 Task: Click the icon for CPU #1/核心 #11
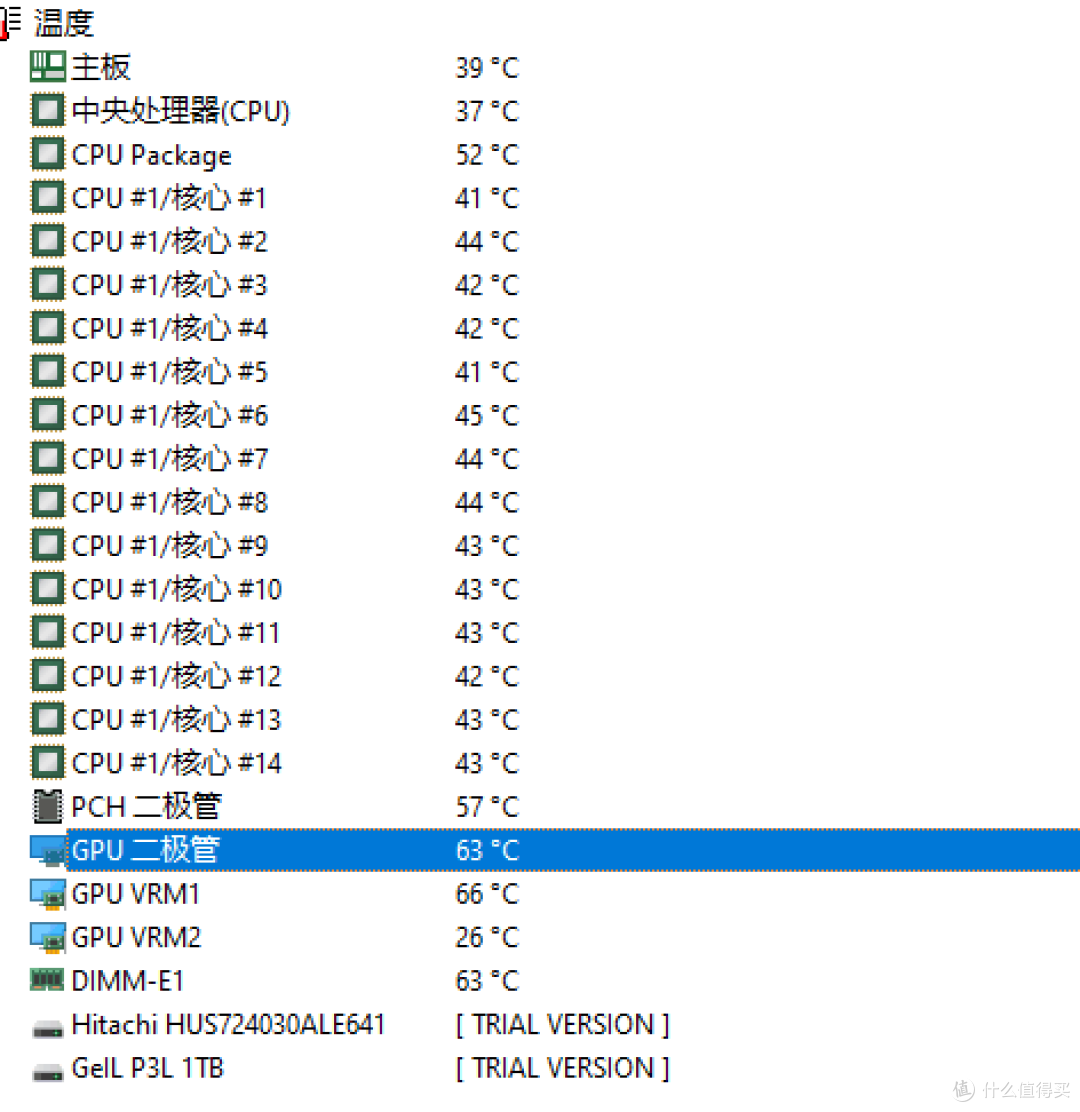click(x=48, y=633)
